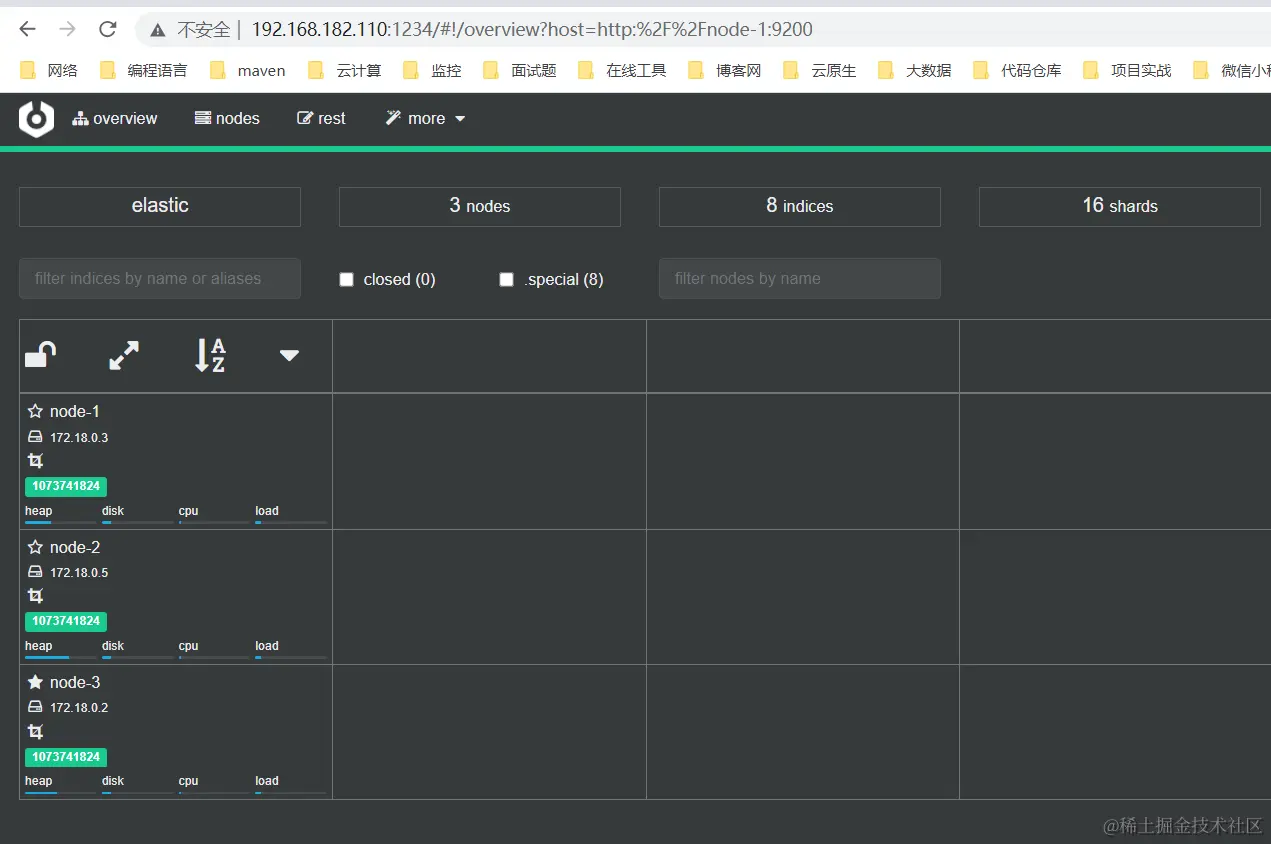Toggle the .special (8) checkbox

point(507,280)
